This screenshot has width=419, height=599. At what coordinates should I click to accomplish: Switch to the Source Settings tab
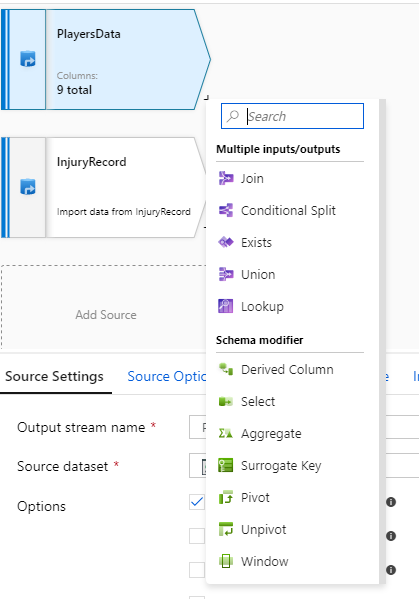(x=54, y=377)
